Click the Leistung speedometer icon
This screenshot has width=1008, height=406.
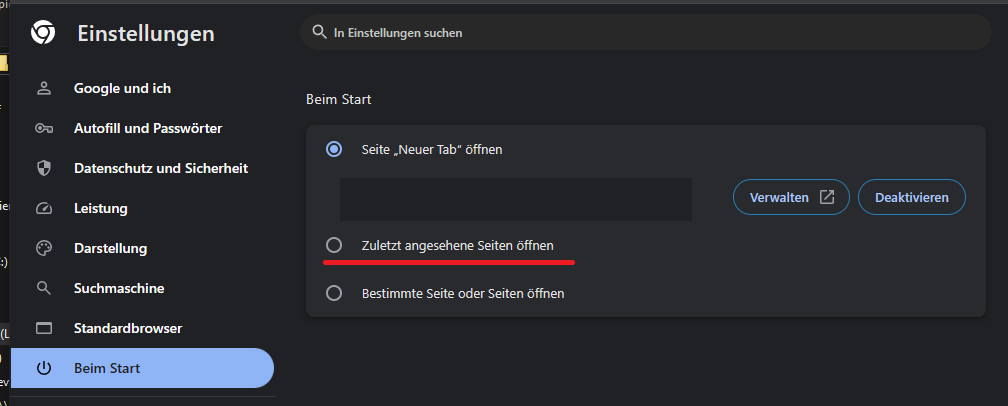pyautogui.click(x=43, y=208)
